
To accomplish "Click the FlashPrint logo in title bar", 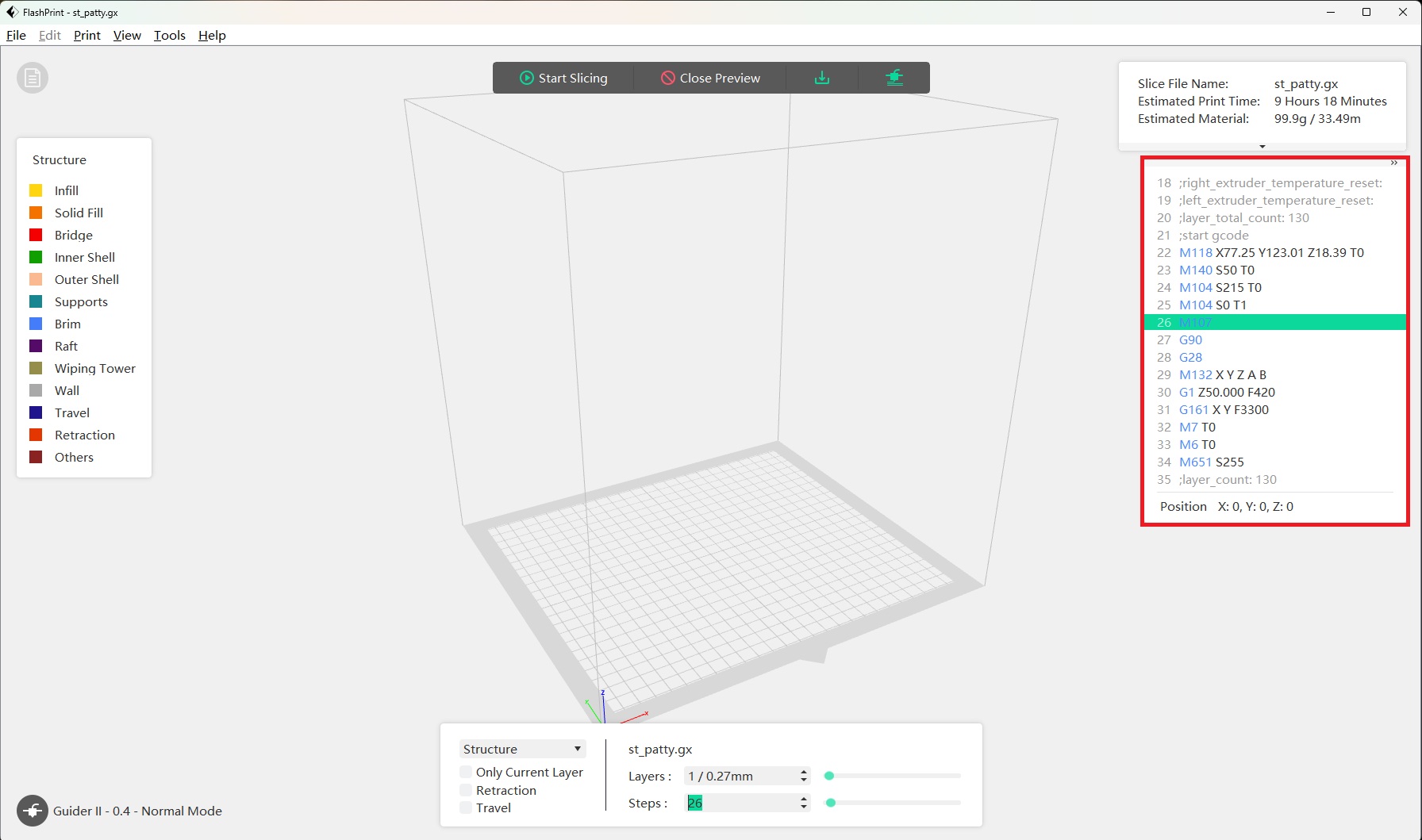I will [12, 12].
